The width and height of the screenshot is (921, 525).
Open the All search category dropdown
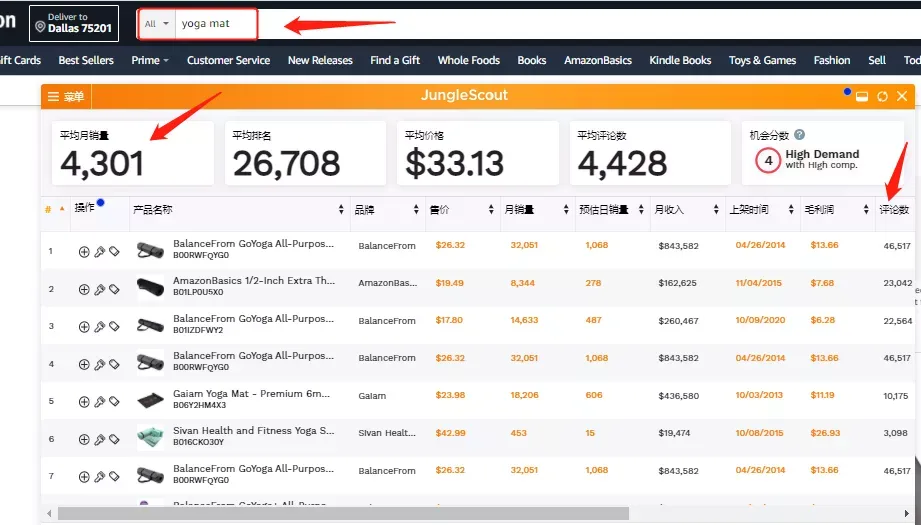tap(157, 24)
